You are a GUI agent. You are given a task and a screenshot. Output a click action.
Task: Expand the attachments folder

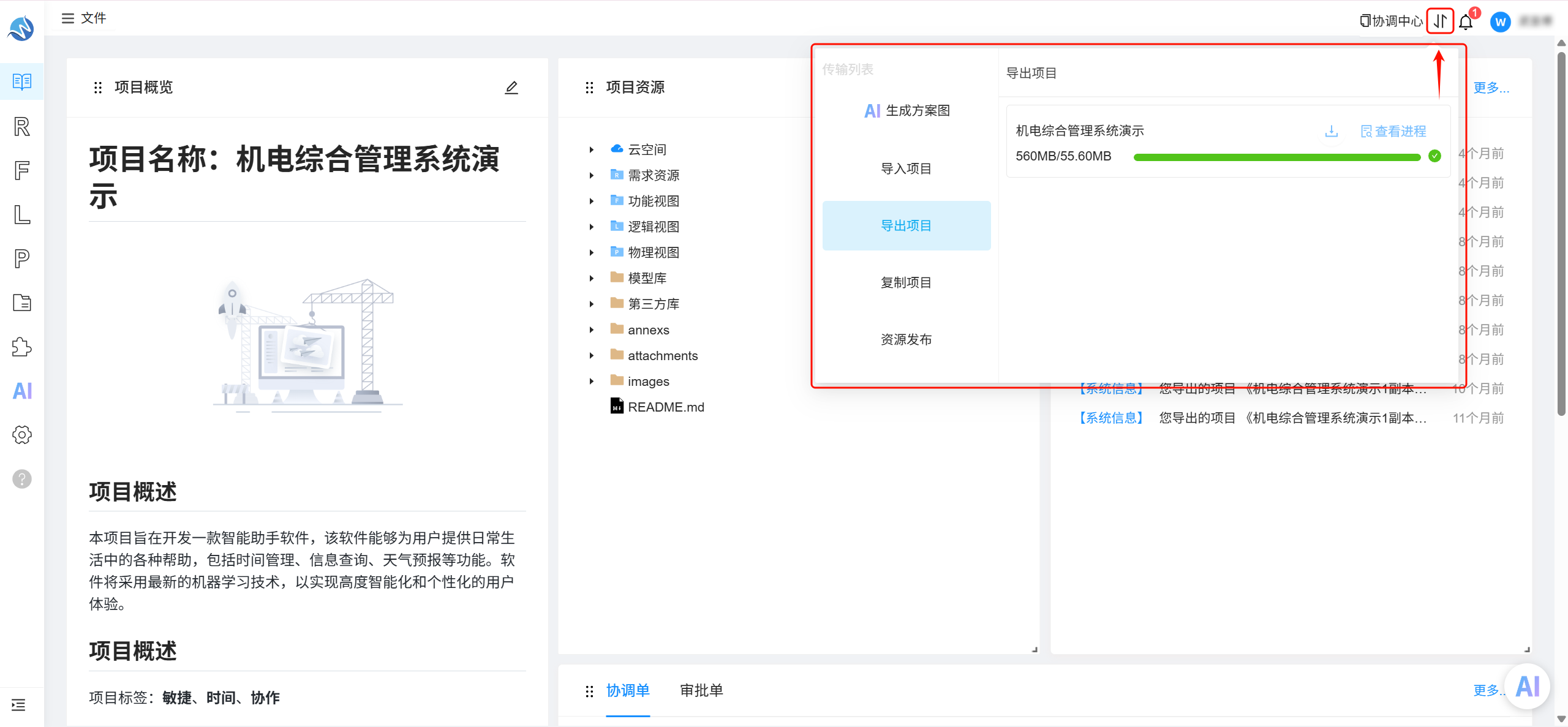(x=591, y=355)
